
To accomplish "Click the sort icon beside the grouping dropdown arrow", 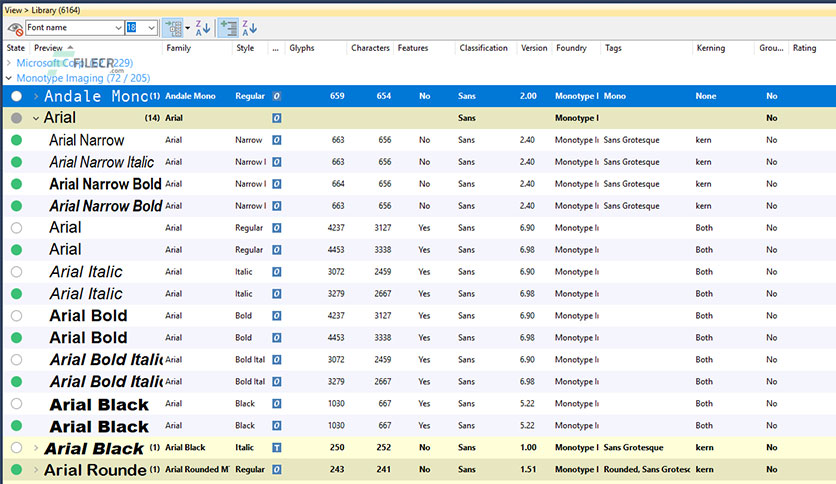I will 203,28.
